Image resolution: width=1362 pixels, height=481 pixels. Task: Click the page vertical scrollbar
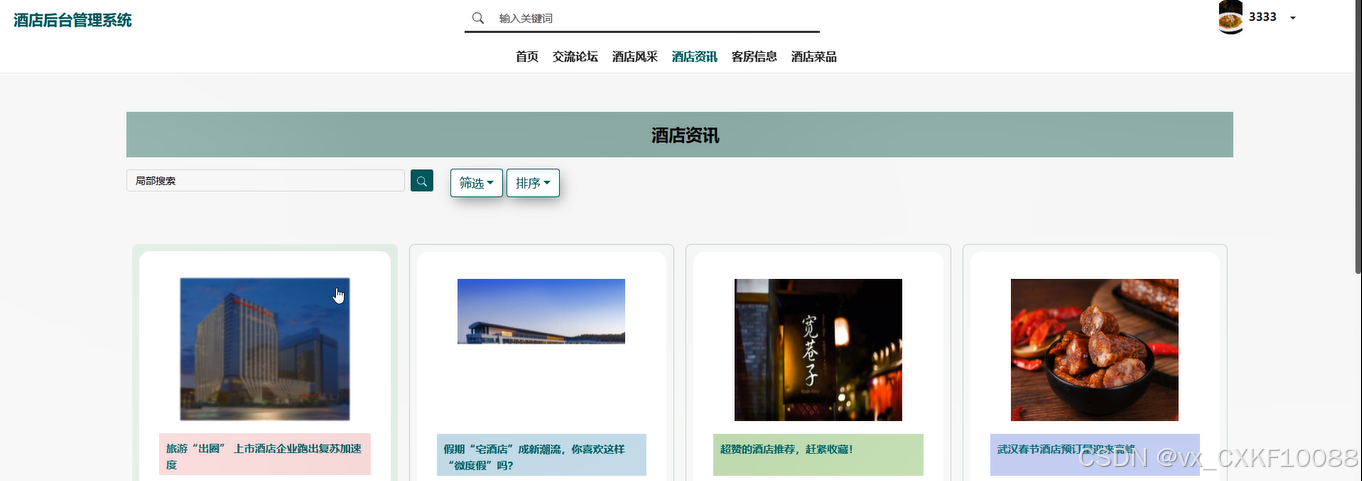pyautogui.click(x=1357, y=136)
